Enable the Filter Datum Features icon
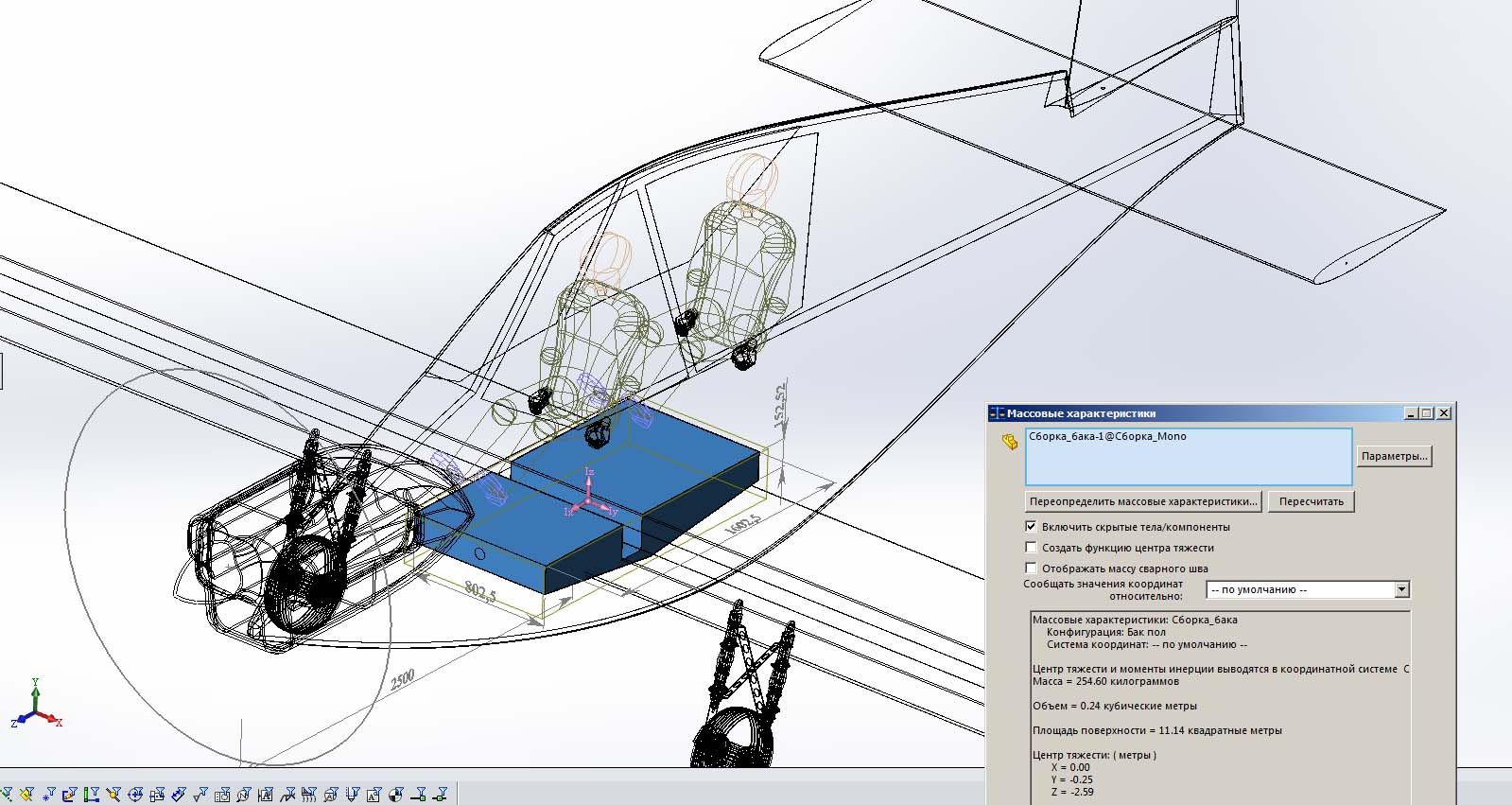The image size is (1512, 805). [x=266, y=794]
